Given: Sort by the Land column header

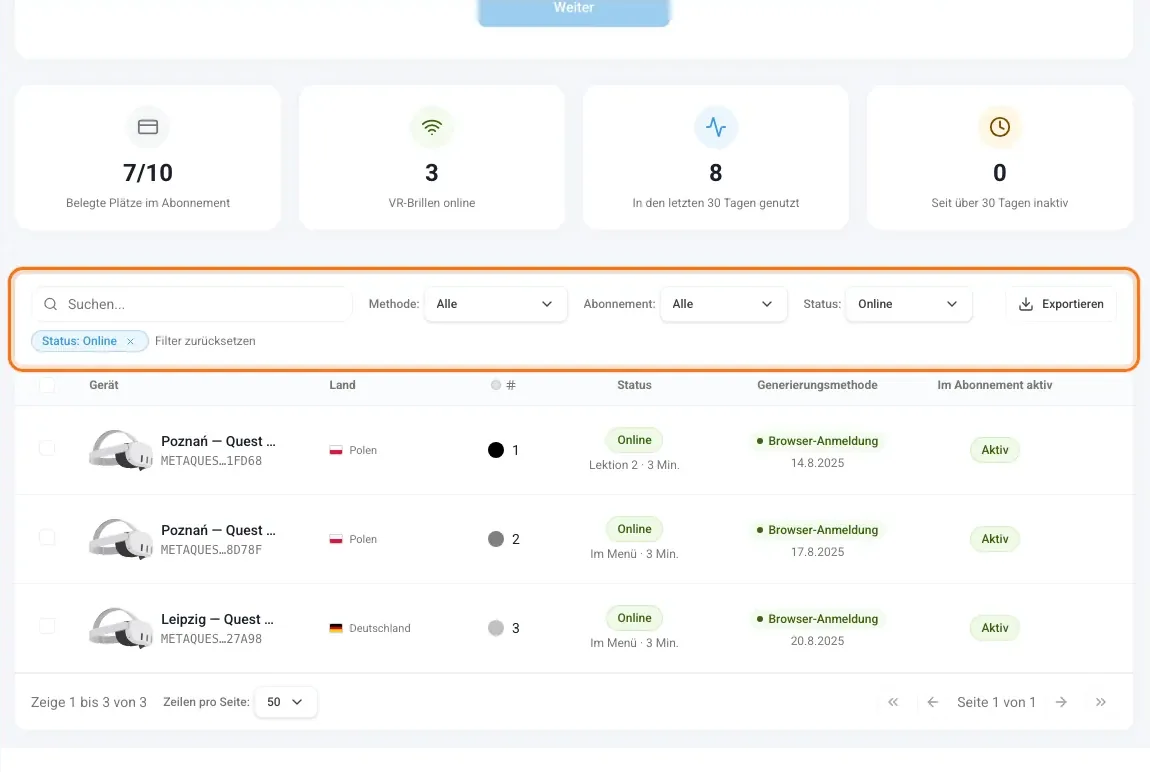Looking at the screenshot, I should pos(343,385).
